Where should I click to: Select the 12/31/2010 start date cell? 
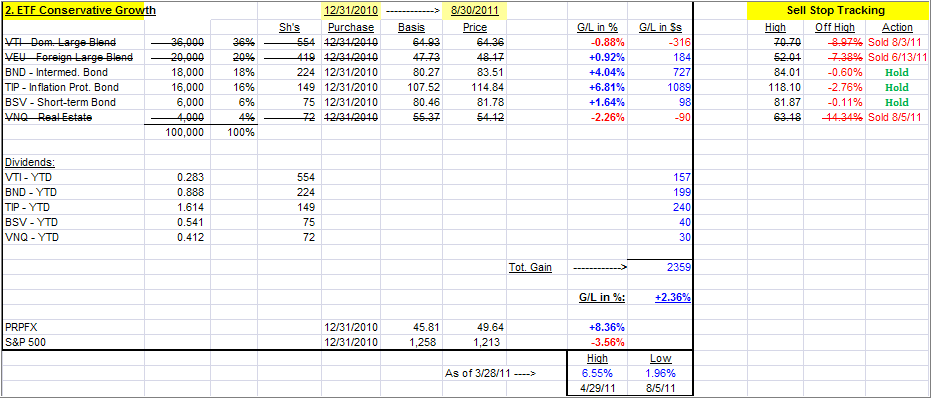click(350, 10)
